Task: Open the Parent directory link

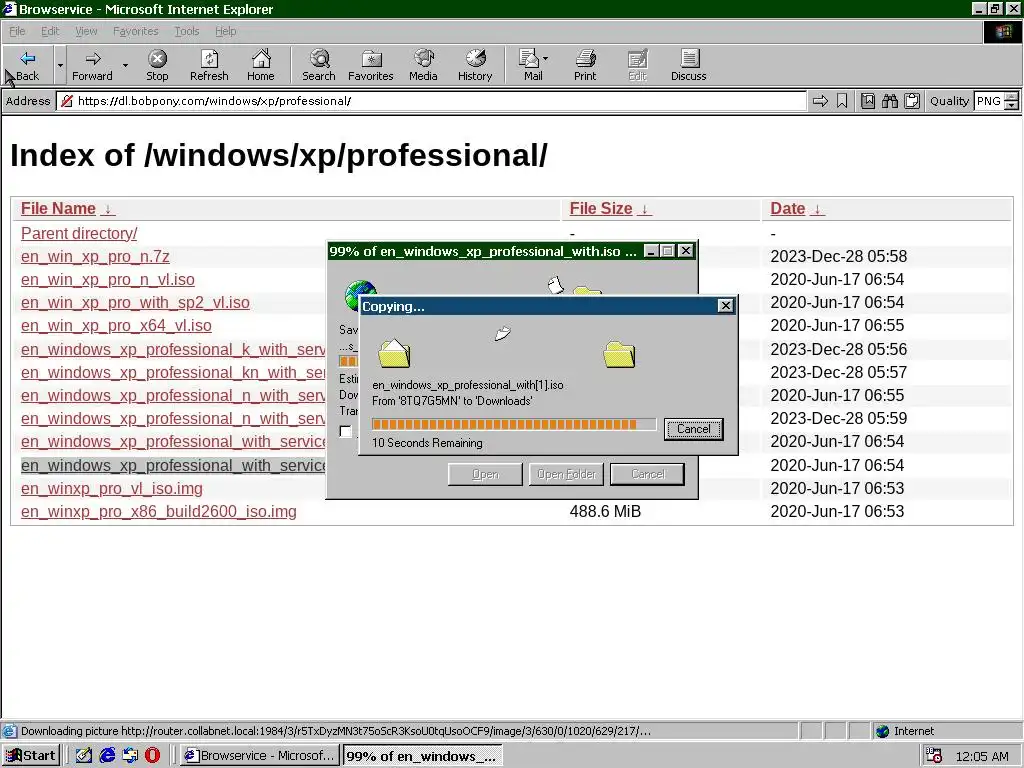Action: click(79, 233)
